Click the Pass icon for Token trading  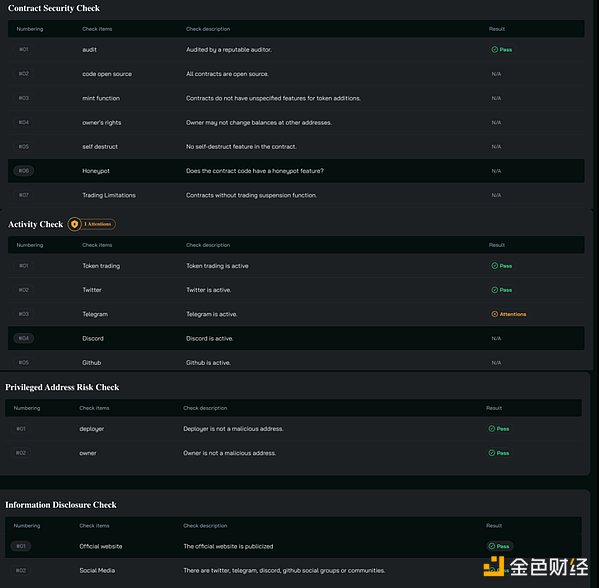[495, 266]
